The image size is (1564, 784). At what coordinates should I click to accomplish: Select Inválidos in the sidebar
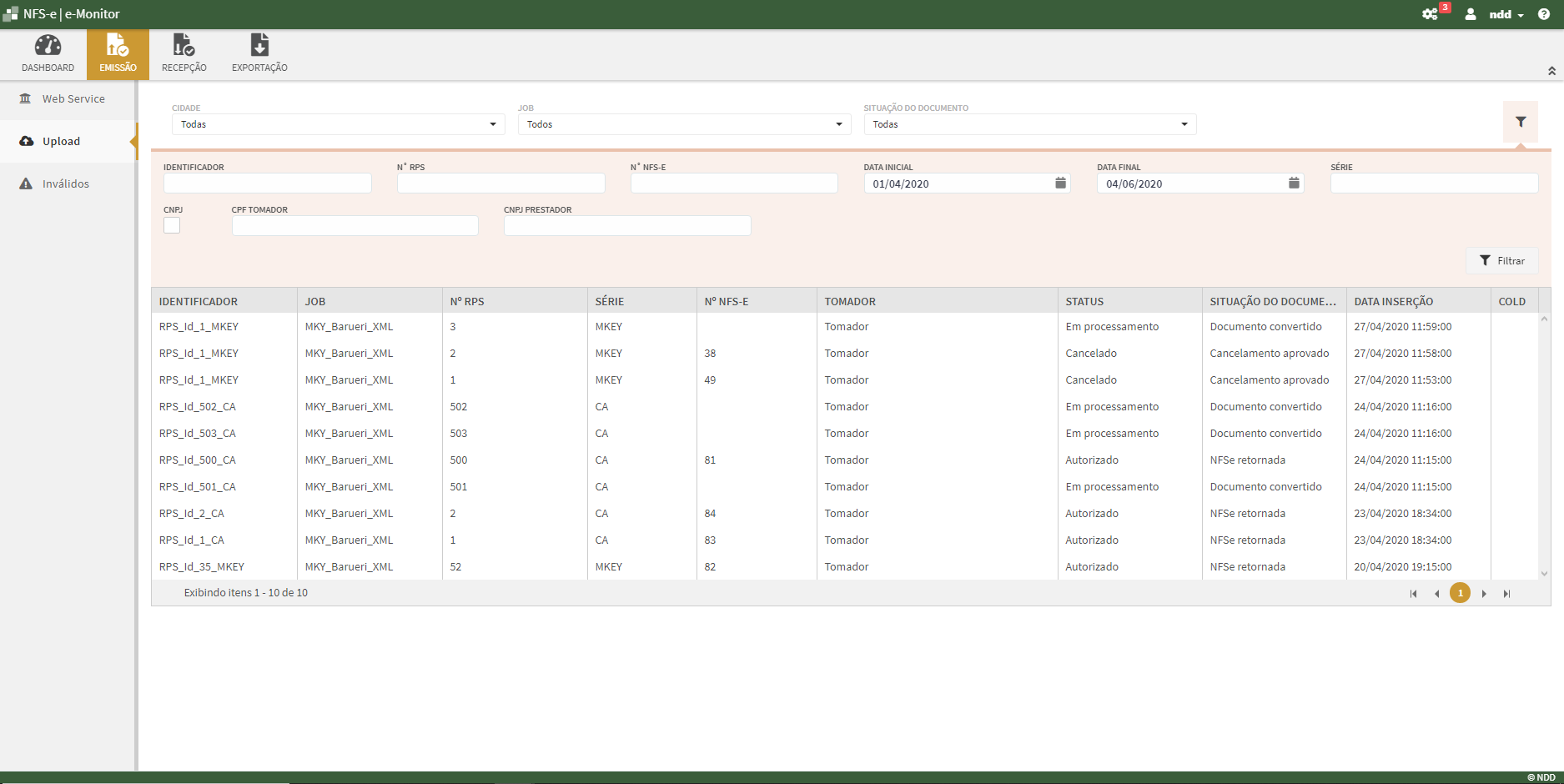65,183
